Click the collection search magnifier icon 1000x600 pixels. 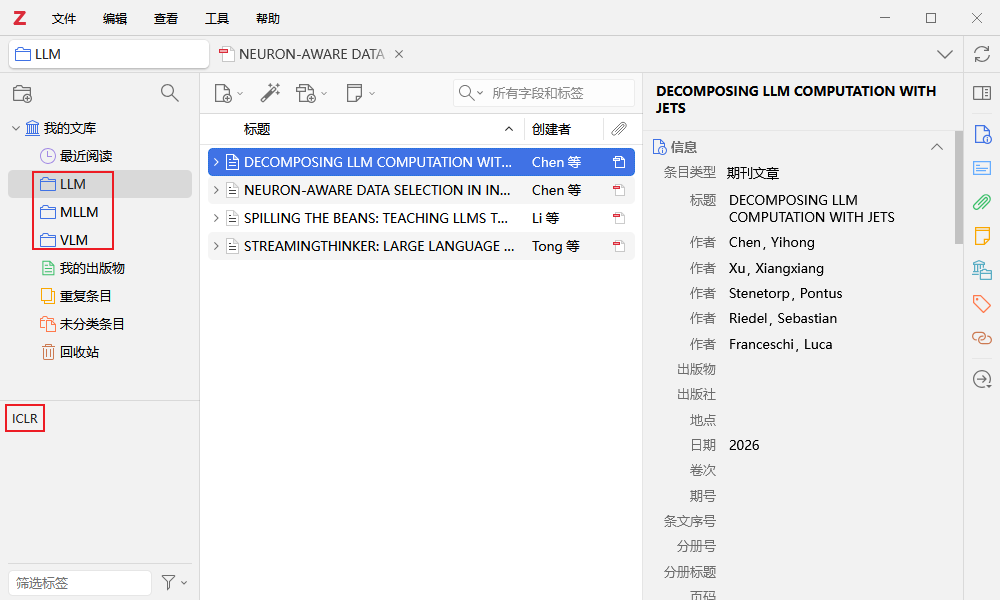click(170, 93)
